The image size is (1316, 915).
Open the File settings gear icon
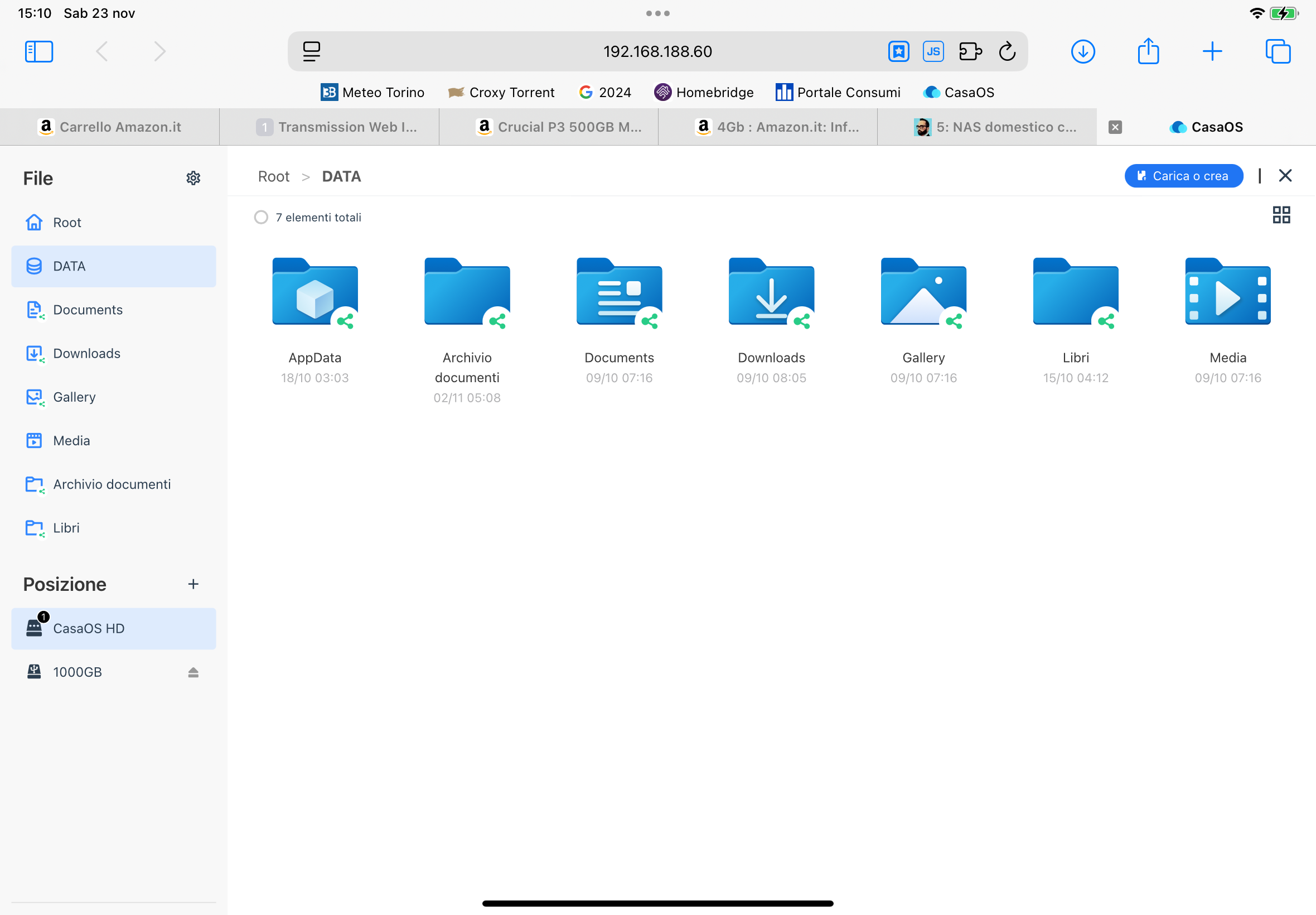(x=193, y=178)
